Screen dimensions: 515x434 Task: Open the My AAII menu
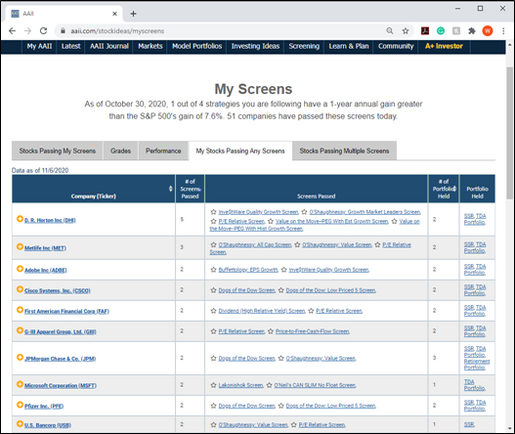39,46
